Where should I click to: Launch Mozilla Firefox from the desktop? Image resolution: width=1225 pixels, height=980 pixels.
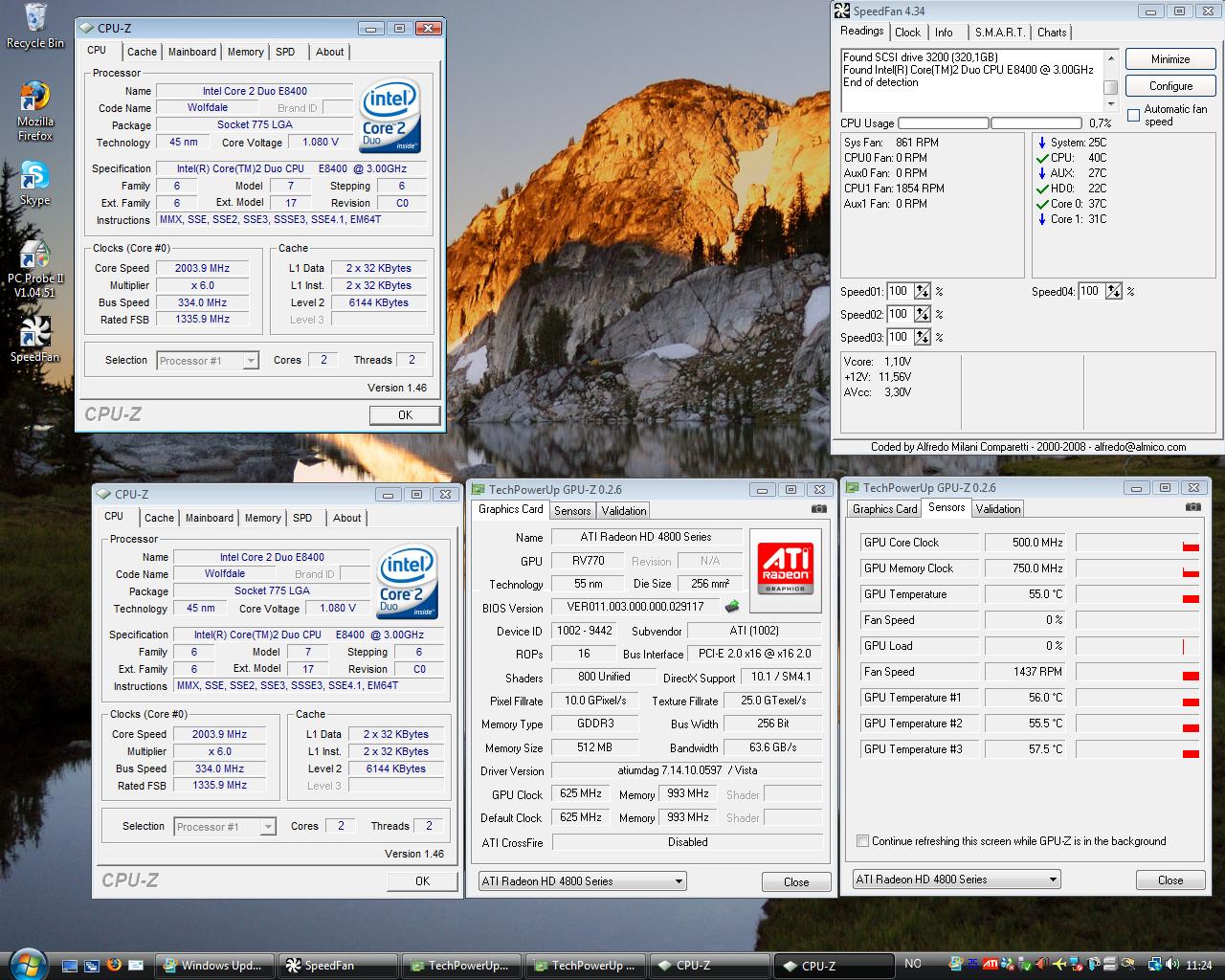[35, 112]
